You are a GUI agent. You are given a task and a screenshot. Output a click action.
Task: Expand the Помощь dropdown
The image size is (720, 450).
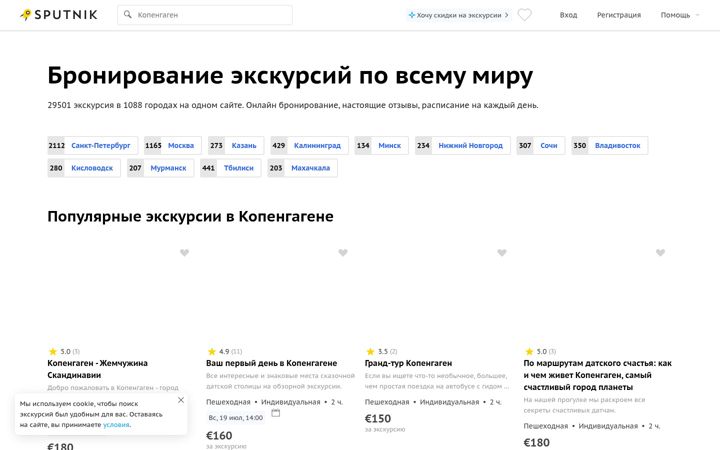pos(680,15)
